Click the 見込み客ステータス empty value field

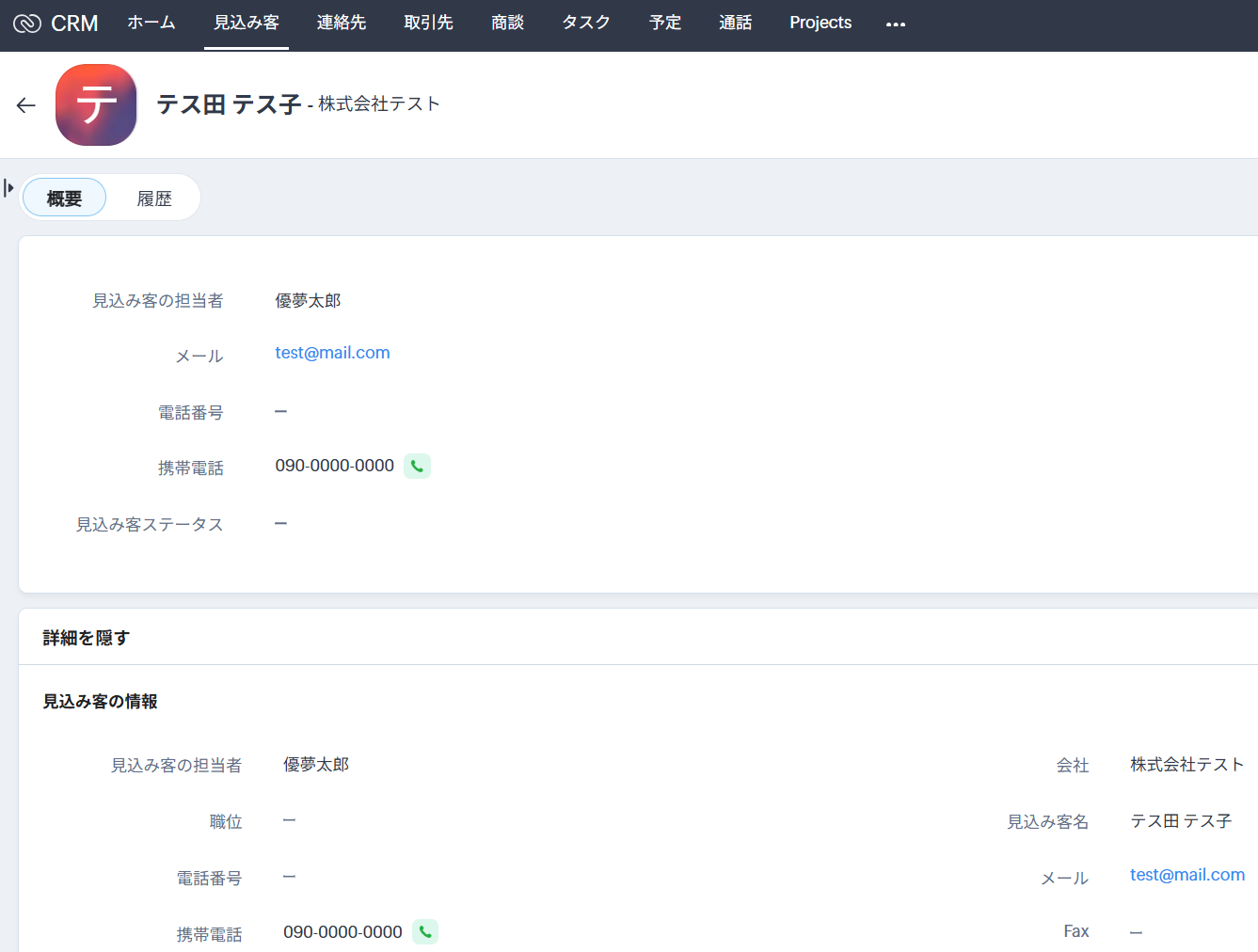click(x=280, y=523)
